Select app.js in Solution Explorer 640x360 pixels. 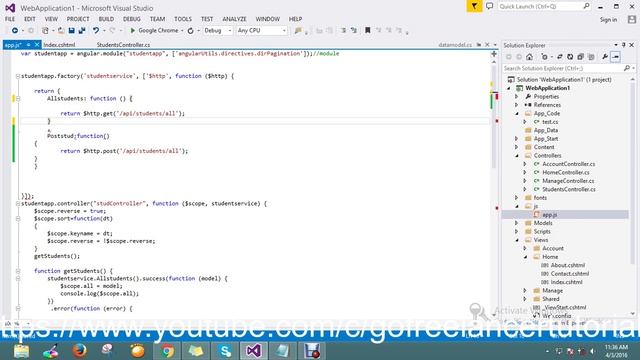(x=549, y=215)
